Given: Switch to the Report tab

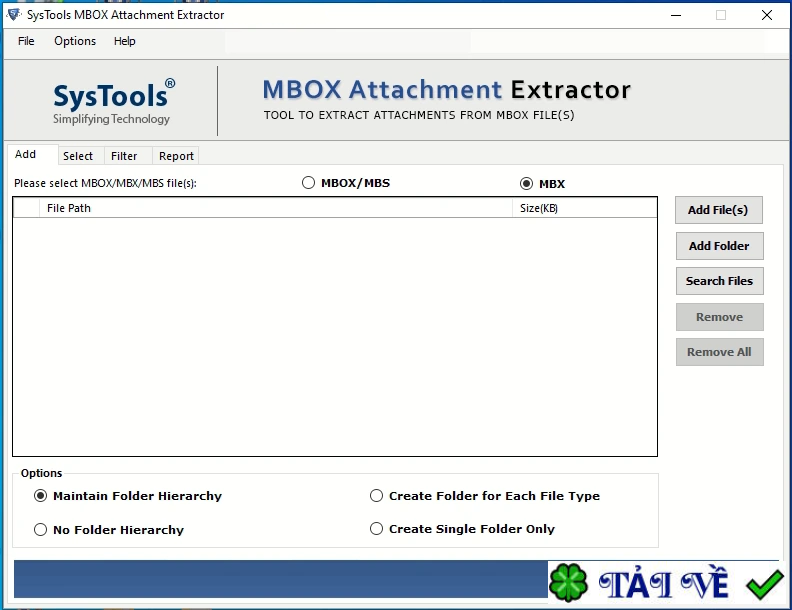Looking at the screenshot, I should (x=176, y=156).
